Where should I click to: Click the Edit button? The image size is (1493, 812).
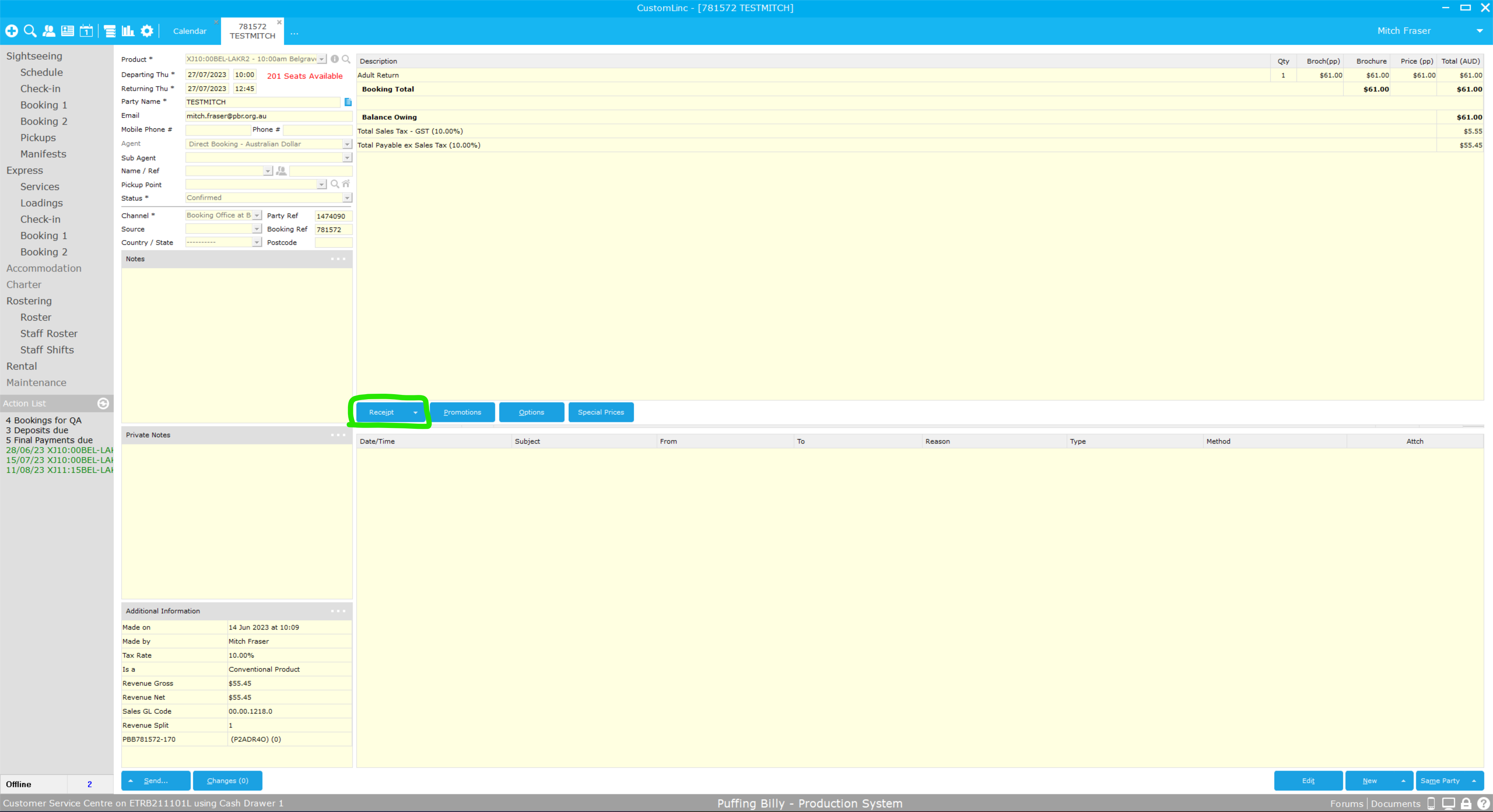pos(1308,781)
